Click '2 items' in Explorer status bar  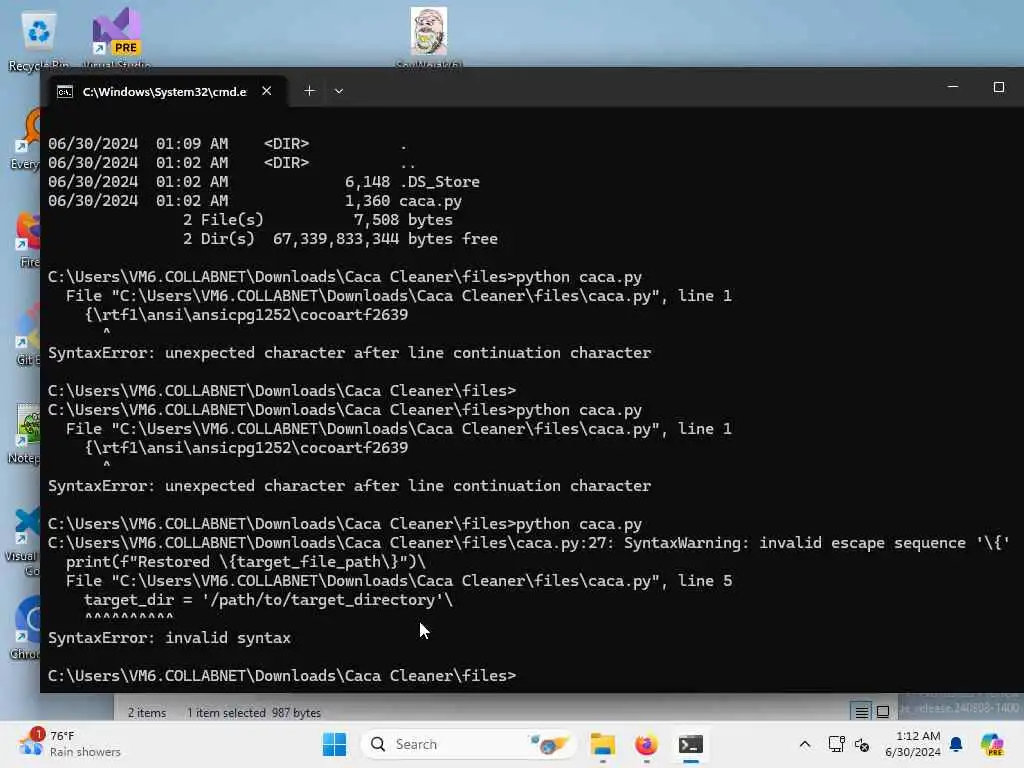pos(147,712)
